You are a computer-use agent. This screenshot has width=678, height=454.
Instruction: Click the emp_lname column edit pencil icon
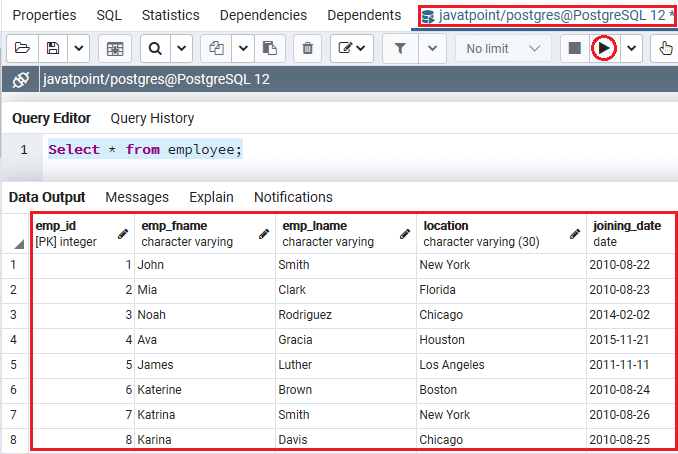pyautogui.click(x=405, y=234)
